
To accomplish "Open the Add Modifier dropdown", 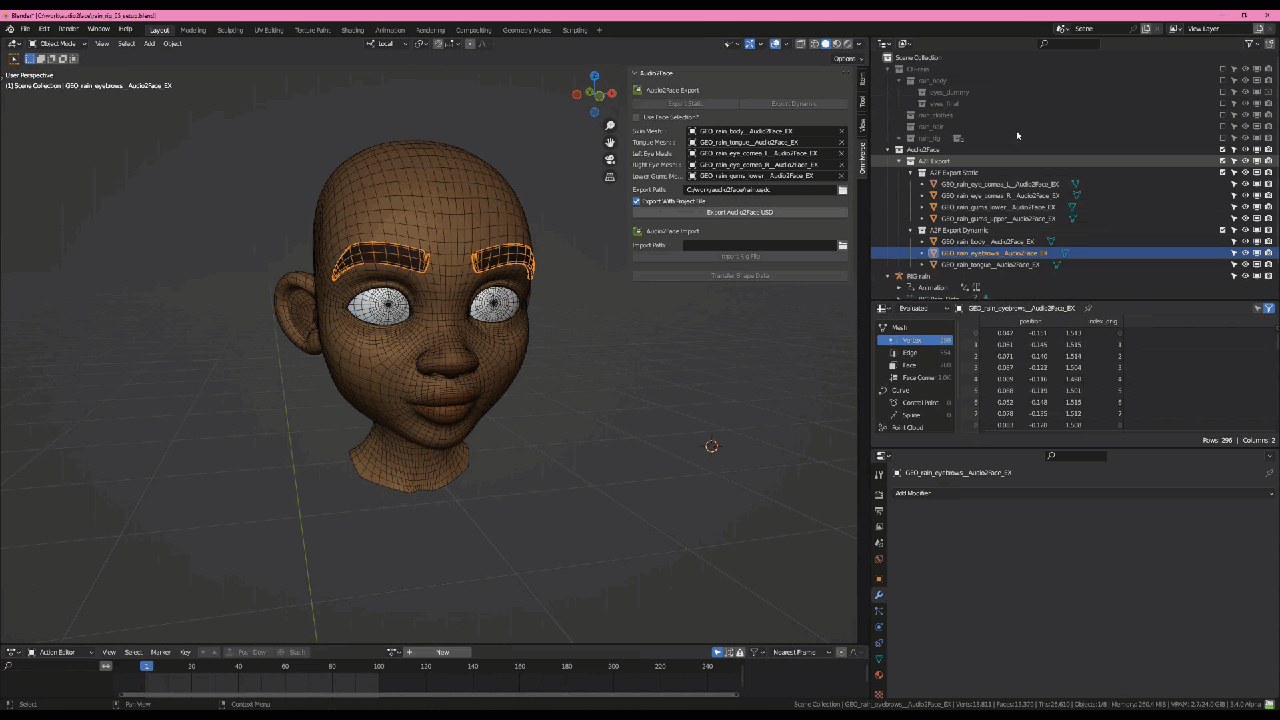I will 1083,493.
